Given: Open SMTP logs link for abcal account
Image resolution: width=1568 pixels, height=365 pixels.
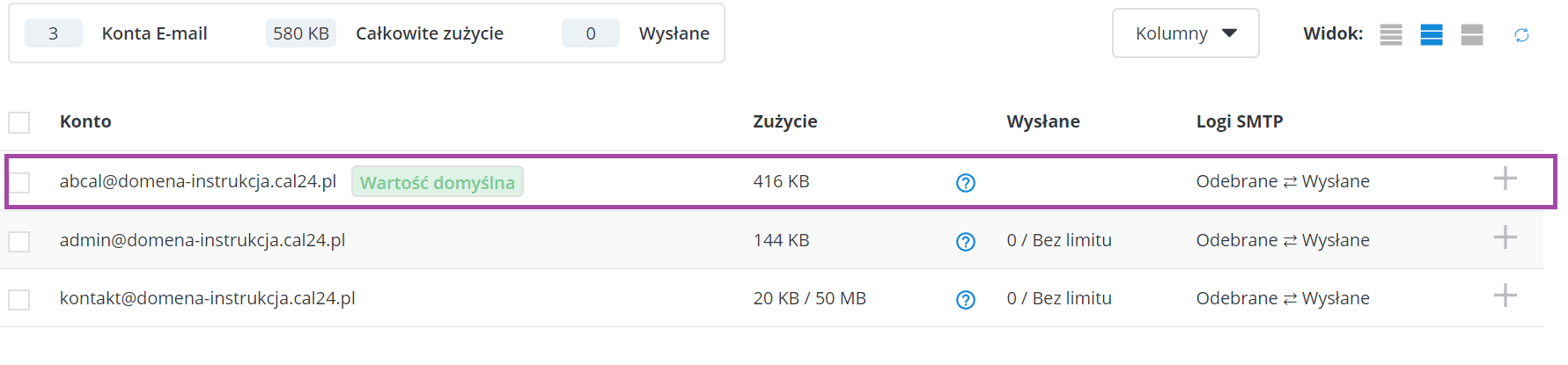Looking at the screenshot, I should [x=1283, y=181].
